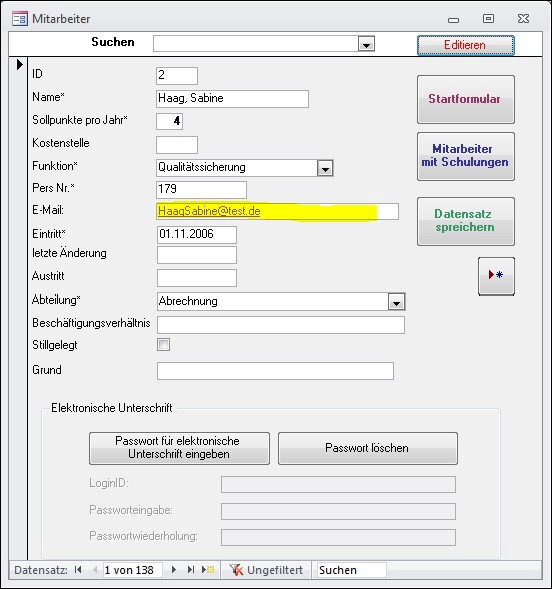This screenshot has height=589, width=552.
Task: Click Mitarbeiter mit Schulungen button
Action: 466,156
